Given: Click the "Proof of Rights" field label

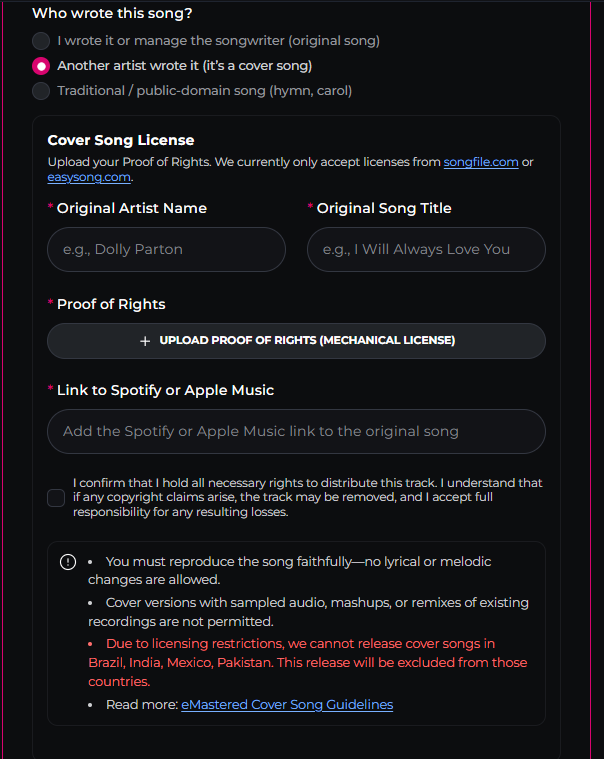Looking at the screenshot, I should (x=111, y=304).
